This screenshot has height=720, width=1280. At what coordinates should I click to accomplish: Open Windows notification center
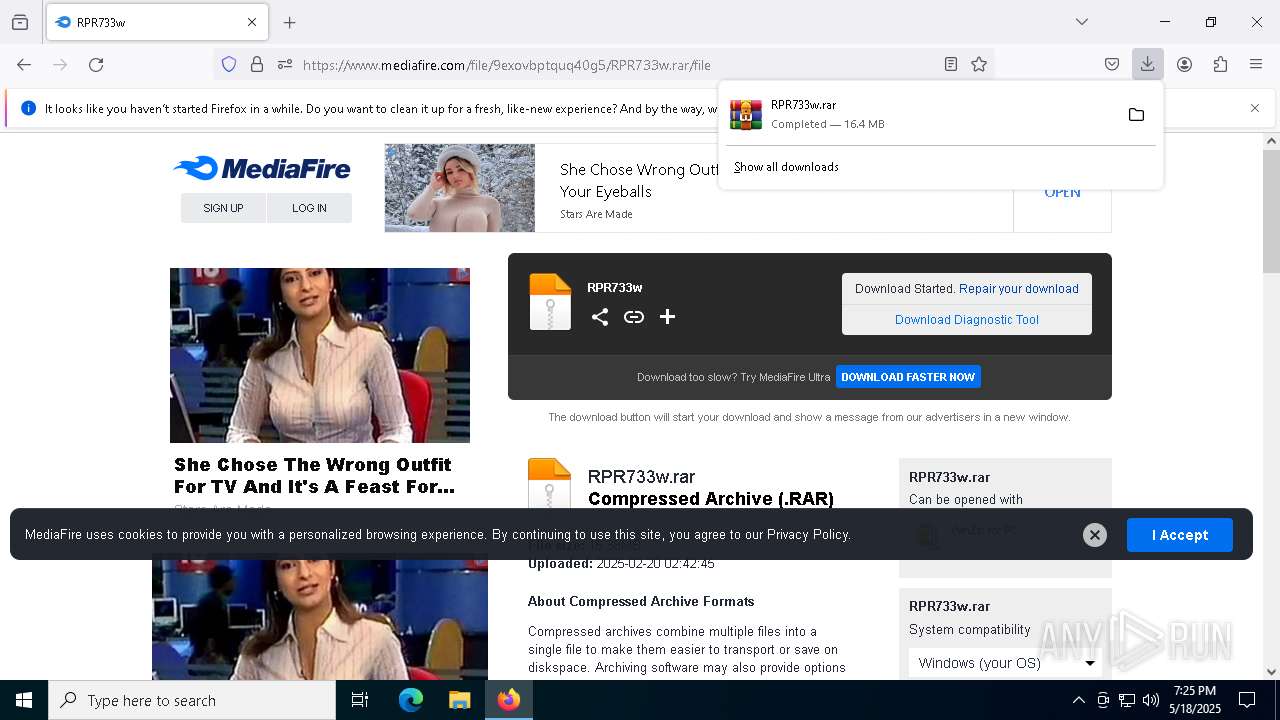tap(1247, 700)
